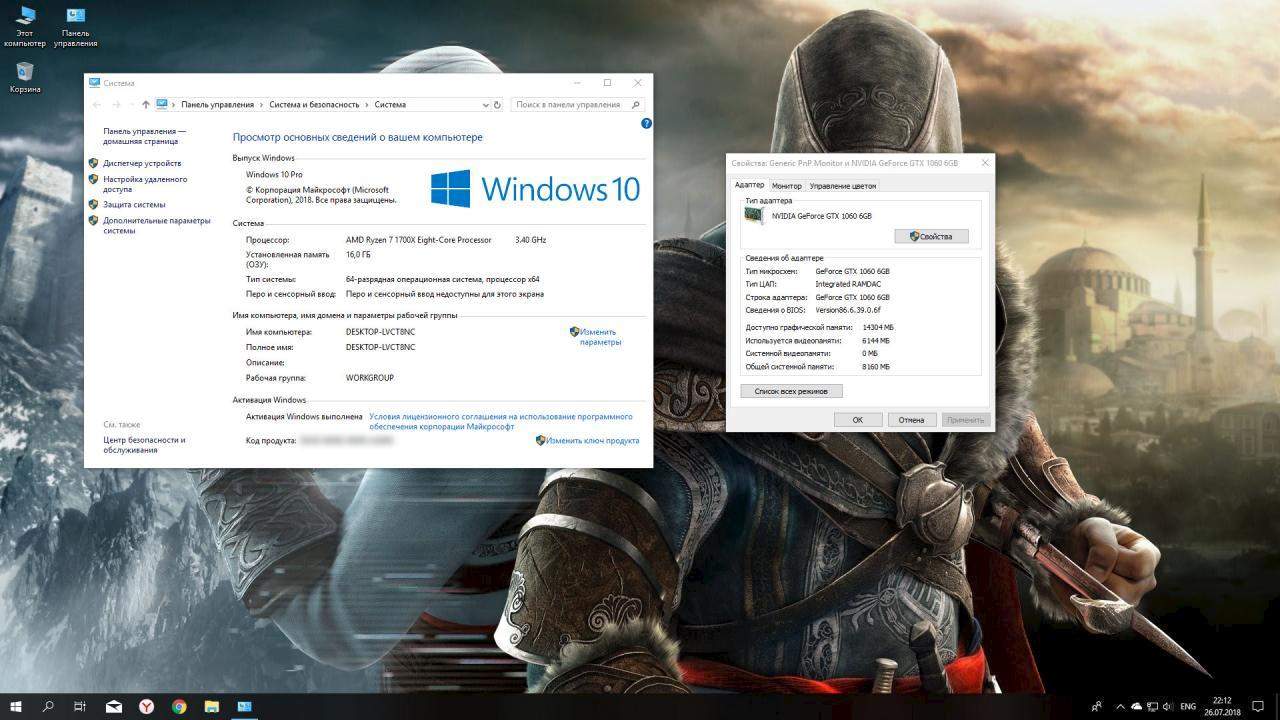Switch ENG input language indicator
The image size is (1280, 720).
tap(1188, 706)
